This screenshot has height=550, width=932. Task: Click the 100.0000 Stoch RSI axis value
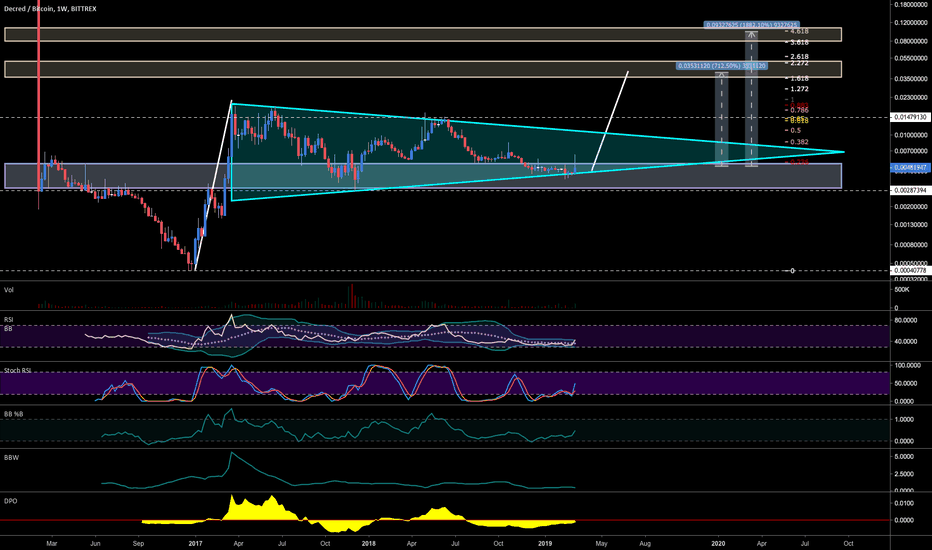(908, 366)
